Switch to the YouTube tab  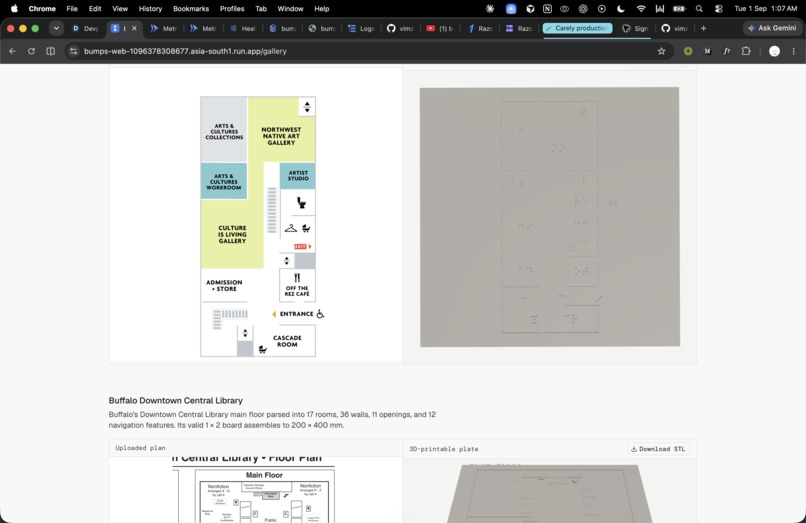coord(440,28)
